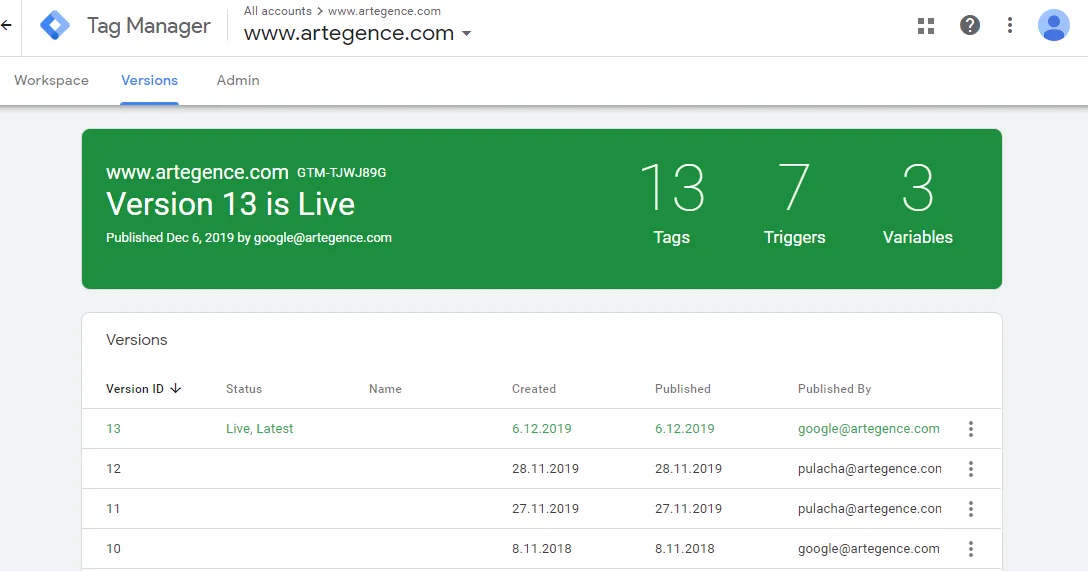Click published date 8.11.2018
Screen dimensions: 1088x571
685,549
